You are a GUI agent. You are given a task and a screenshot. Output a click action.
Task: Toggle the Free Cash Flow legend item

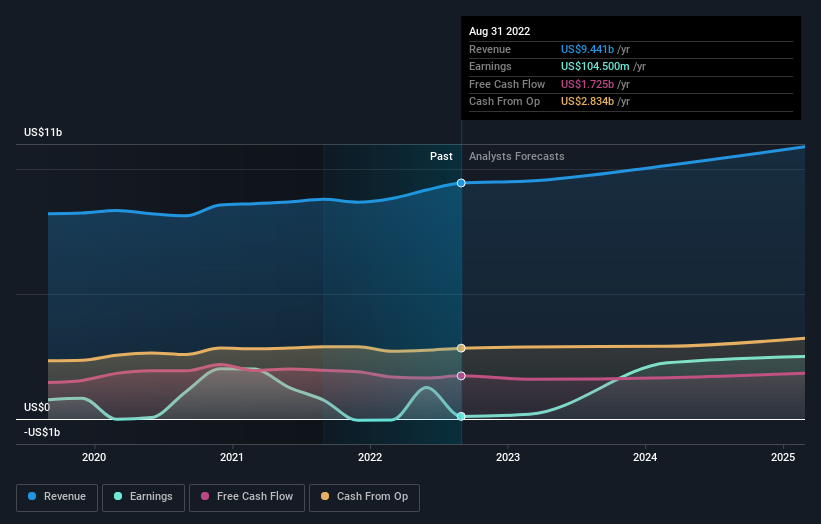(247, 496)
